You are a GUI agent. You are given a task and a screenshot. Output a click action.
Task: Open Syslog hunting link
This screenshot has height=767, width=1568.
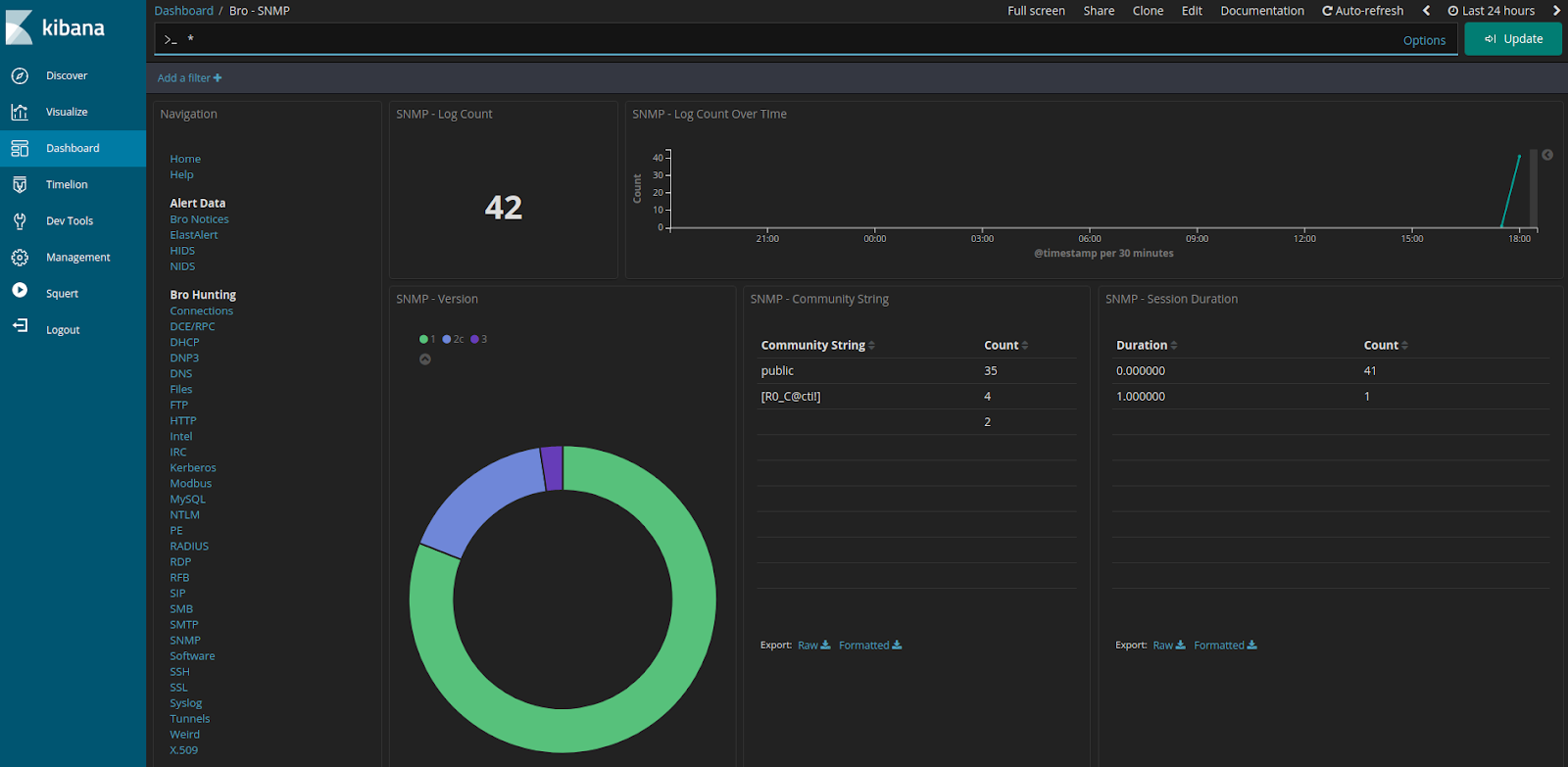coord(186,703)
